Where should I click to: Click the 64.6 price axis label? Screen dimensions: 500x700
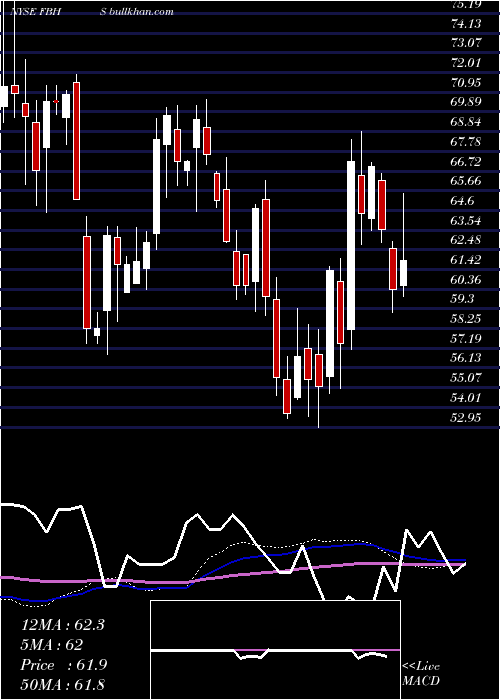[462, 200]
